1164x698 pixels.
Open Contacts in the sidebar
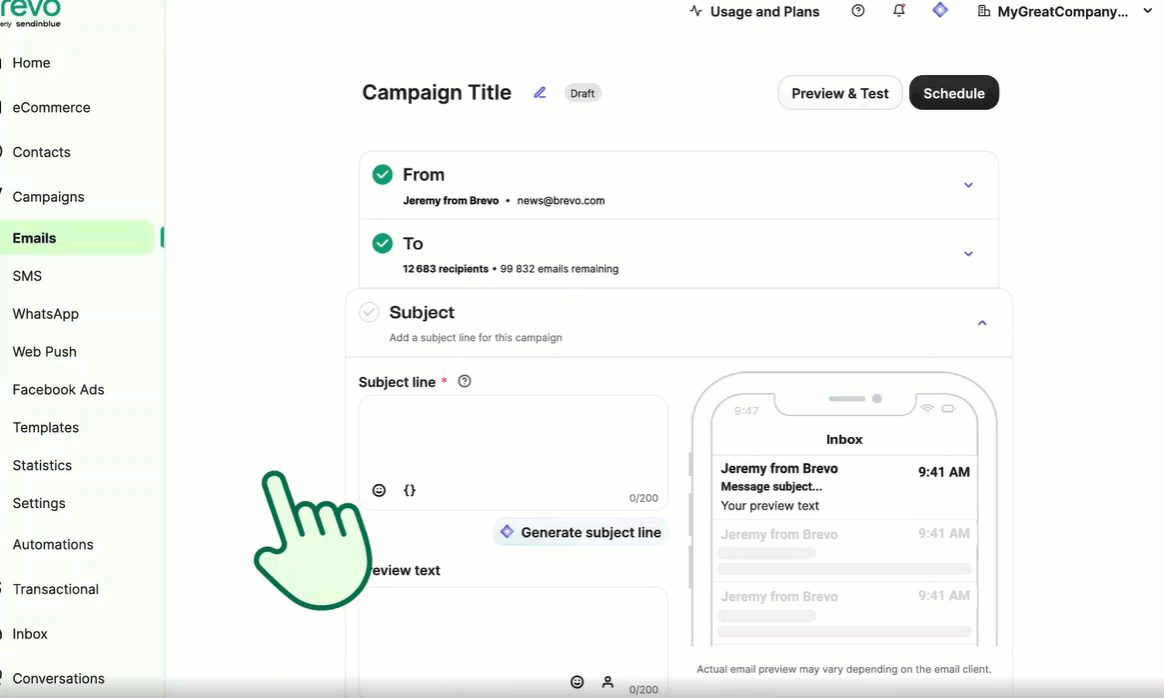tap(42, 152)
